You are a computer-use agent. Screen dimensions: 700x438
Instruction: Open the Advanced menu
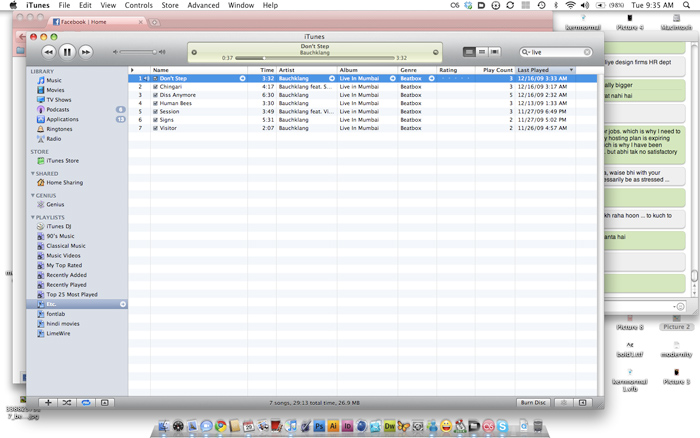[x=203, y=5]
